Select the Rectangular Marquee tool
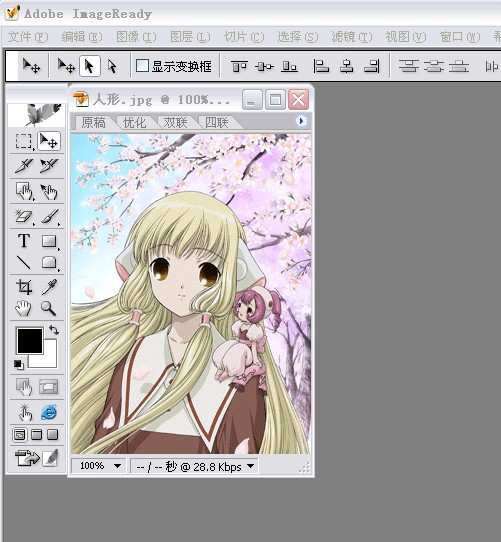Viewport: 501px width, 542px height. (24, 141)
